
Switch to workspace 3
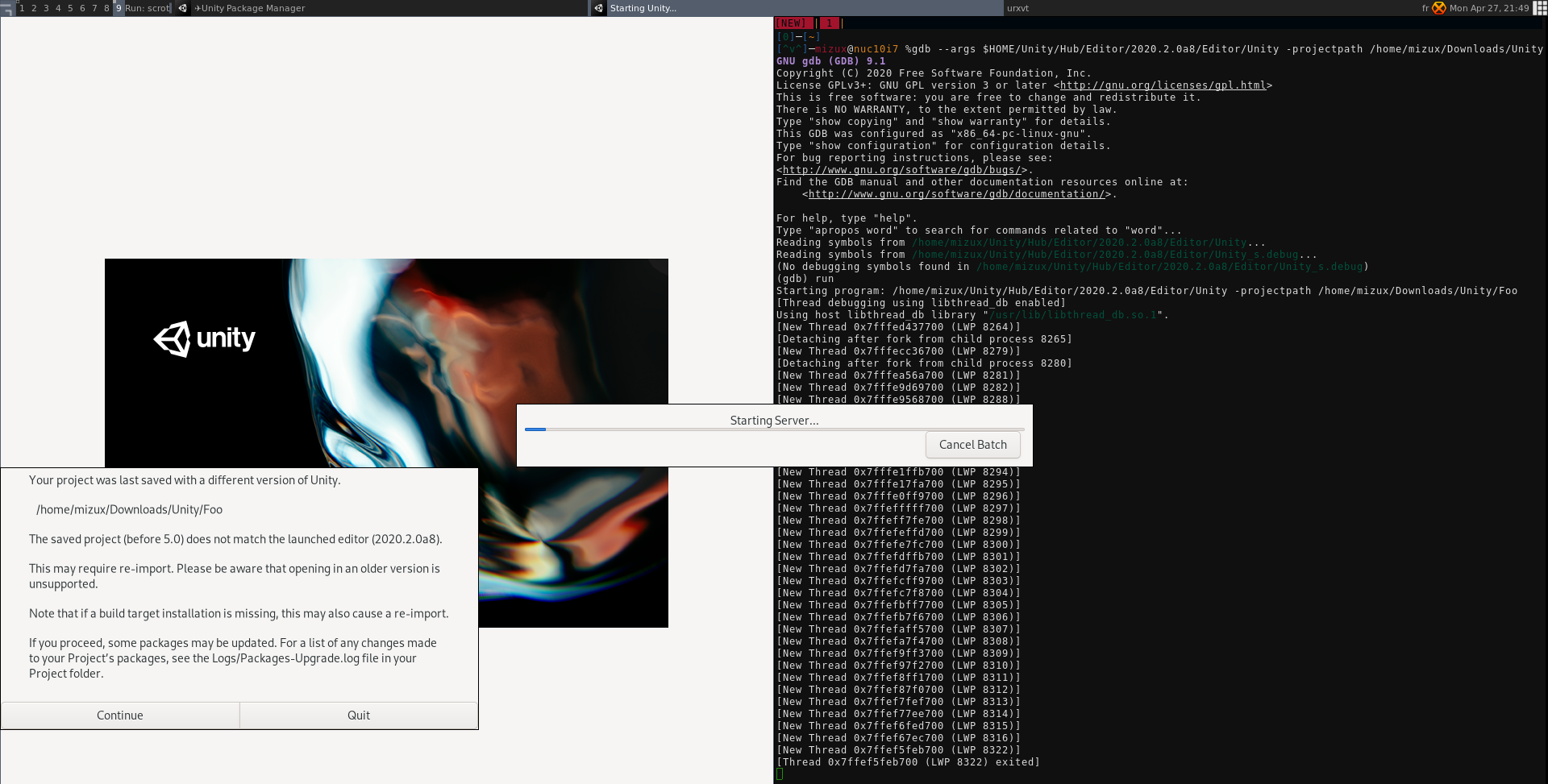pos(46,8)
